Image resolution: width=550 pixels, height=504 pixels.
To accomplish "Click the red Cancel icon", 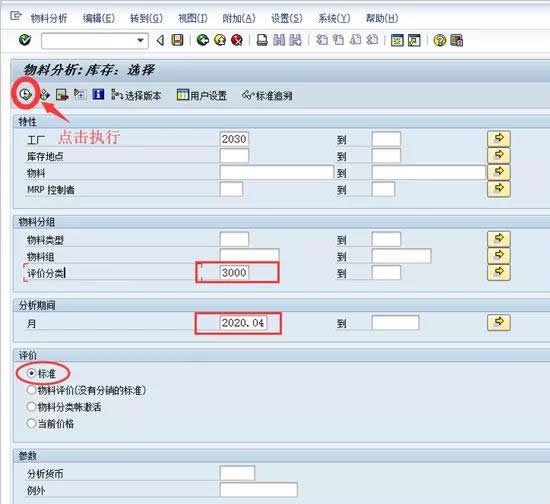I will click(237, 40).
